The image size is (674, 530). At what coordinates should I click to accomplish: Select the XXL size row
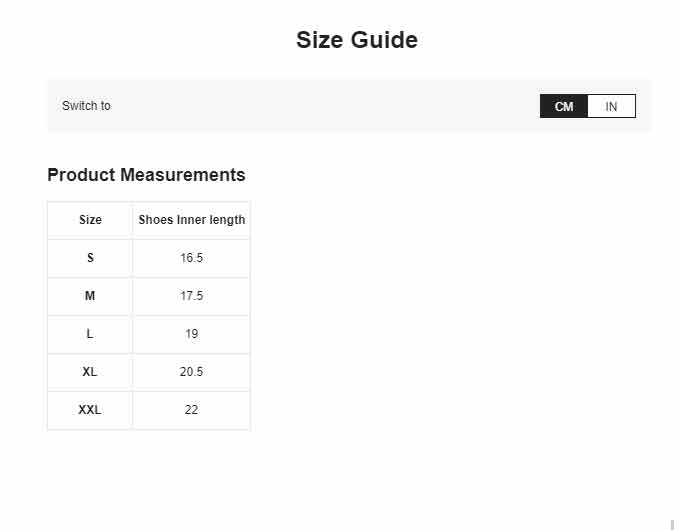pyautogui.click(x=148, y=410)
